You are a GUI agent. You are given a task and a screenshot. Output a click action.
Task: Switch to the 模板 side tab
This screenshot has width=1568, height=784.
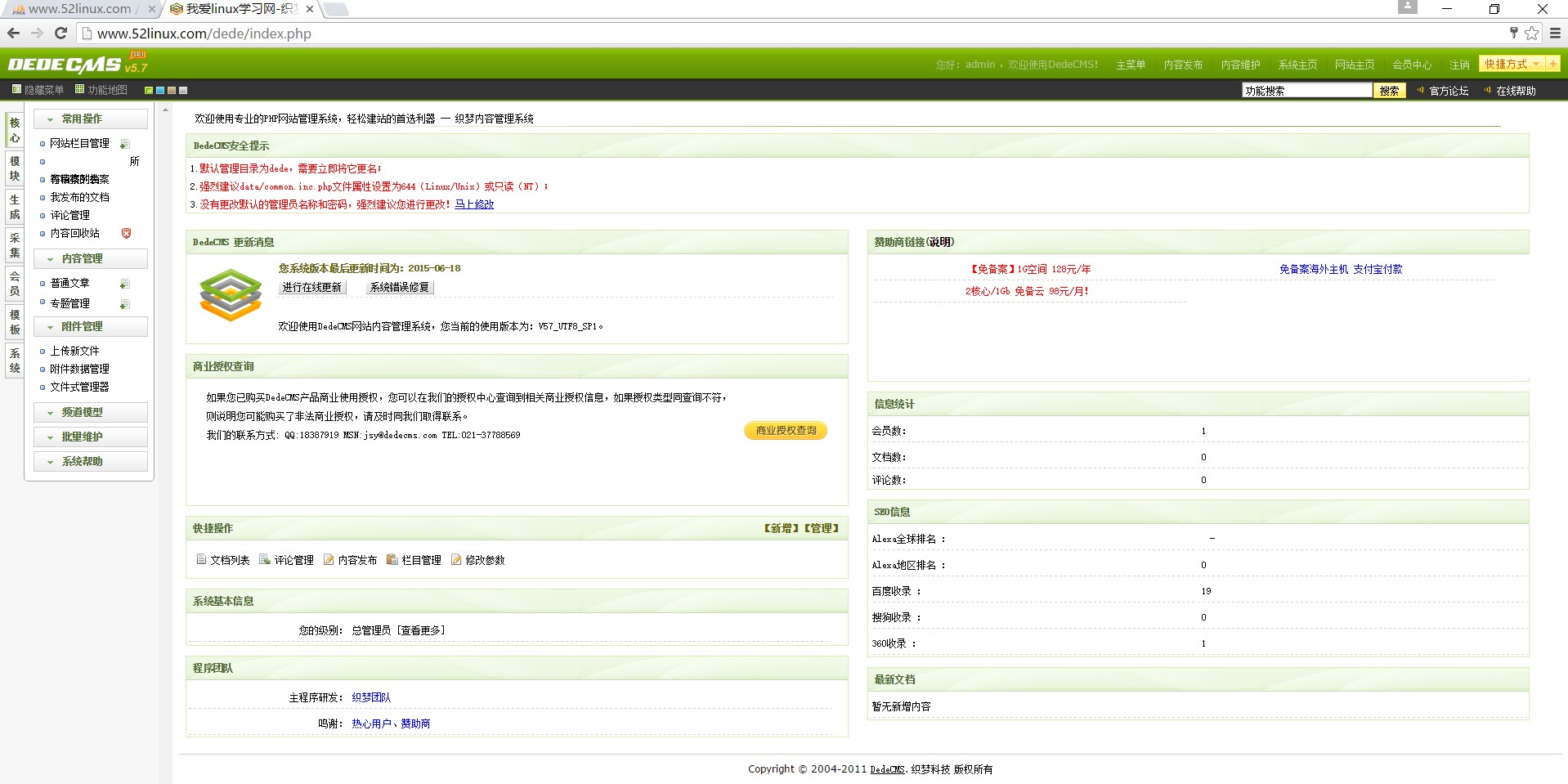click(x=15, y=322)
